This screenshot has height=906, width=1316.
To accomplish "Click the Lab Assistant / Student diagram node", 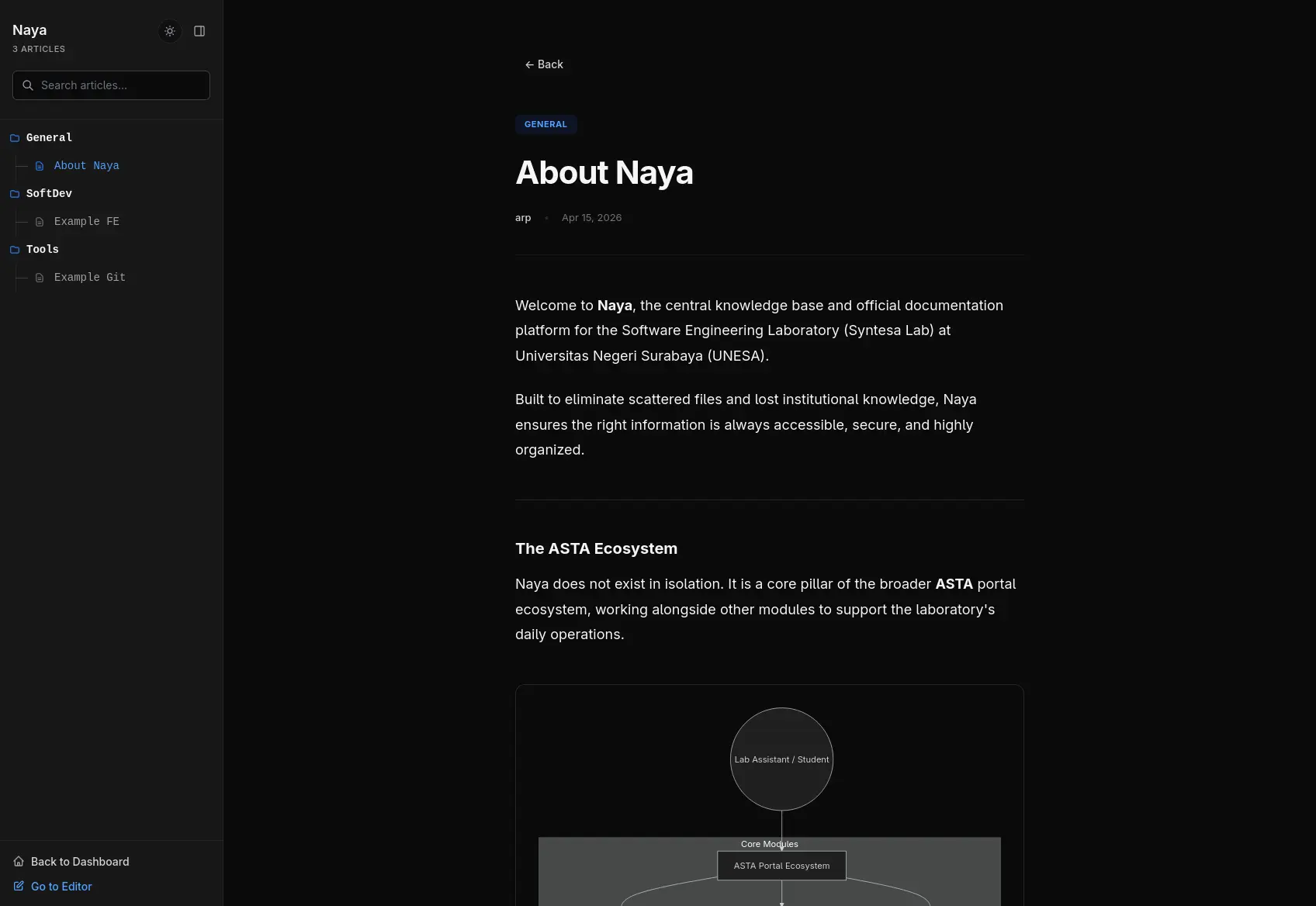I will (x=781, y=759).
